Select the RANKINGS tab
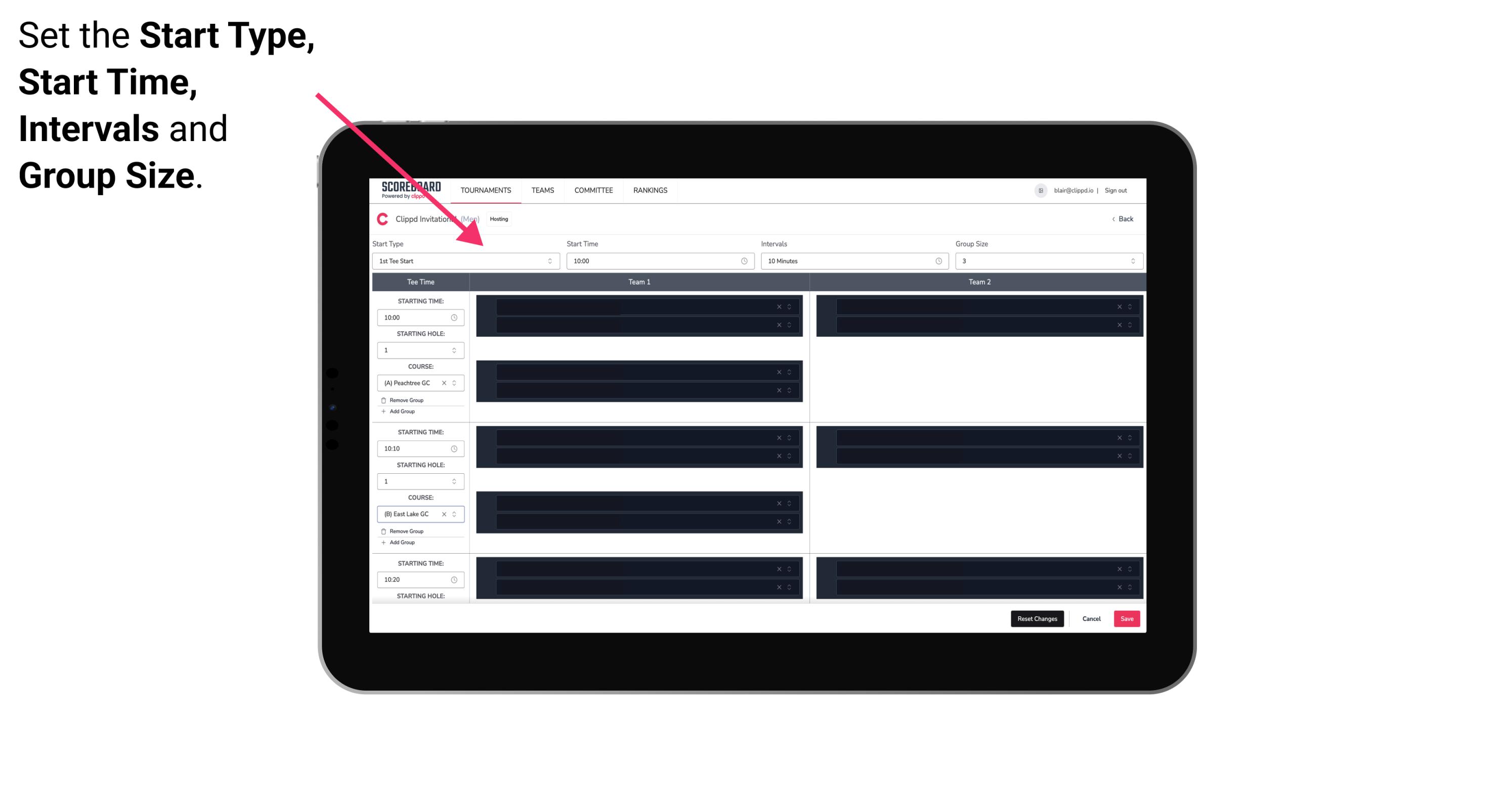 point(651,190)
